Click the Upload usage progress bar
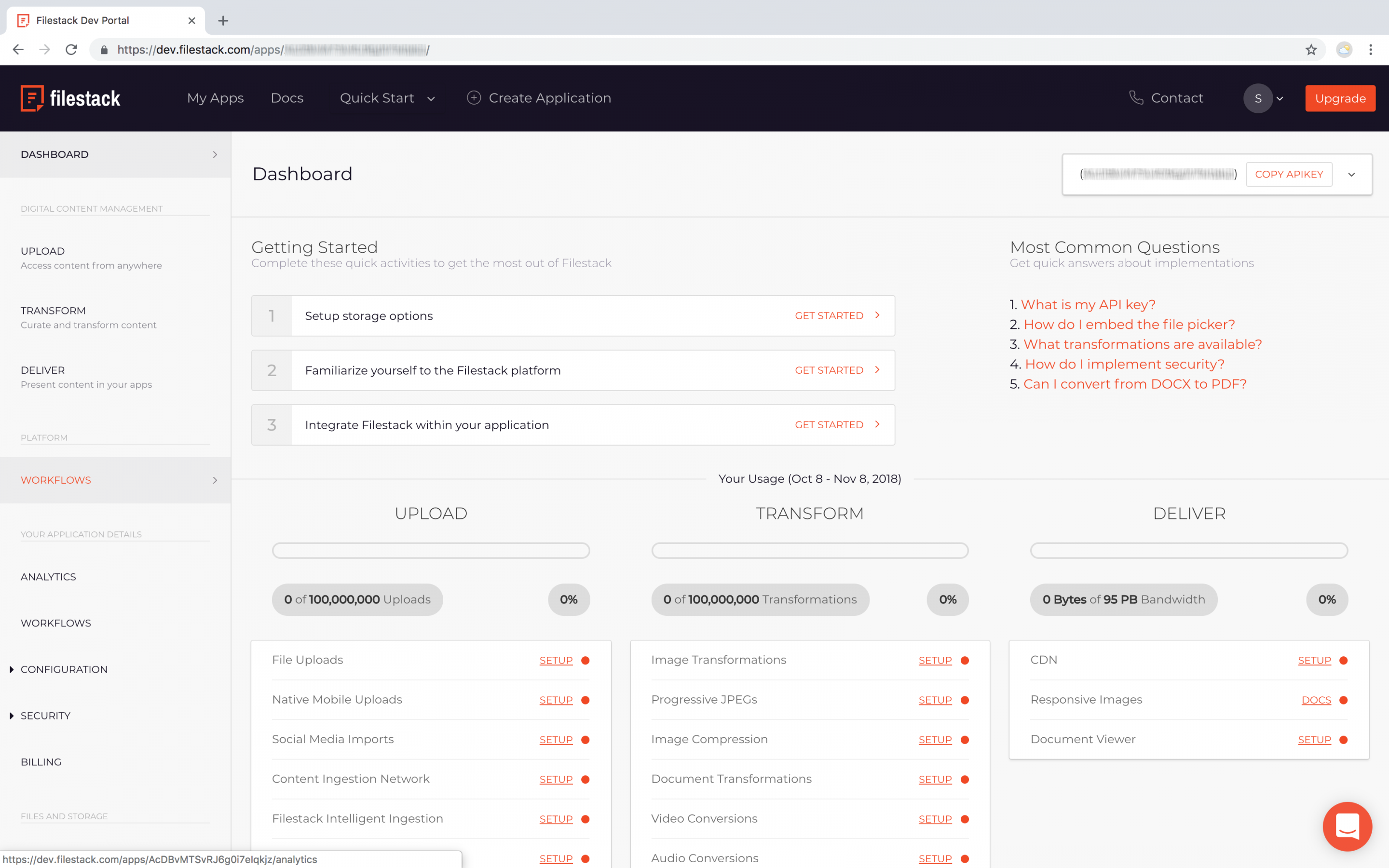The width and height of the screenshot is (1389, 868). pos(431,551)
